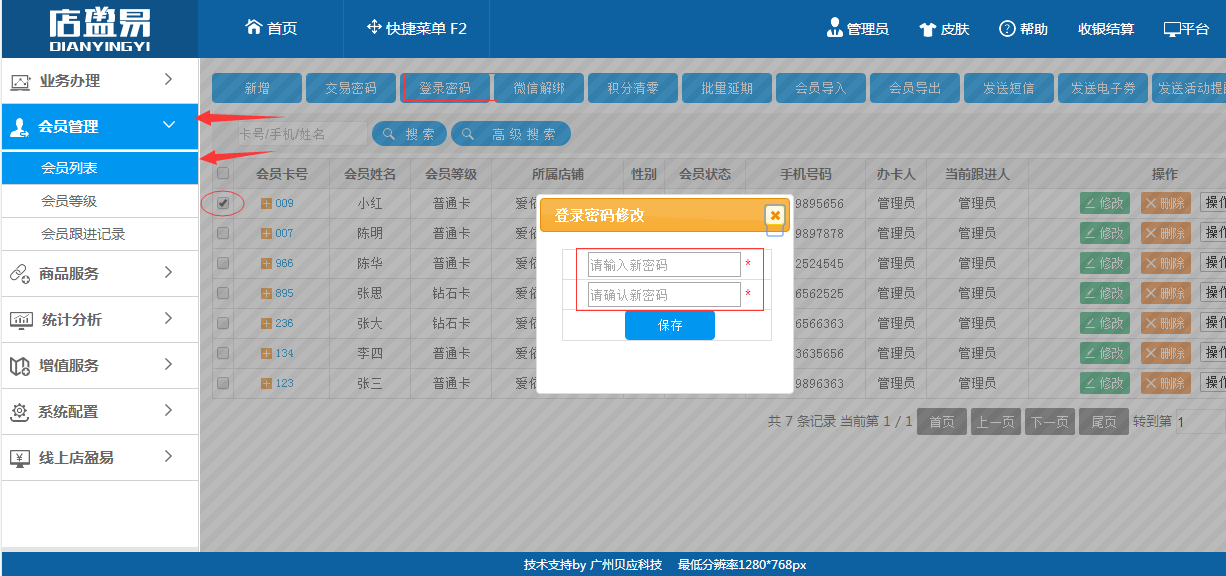1226x576 pixels.
Task: Check the checkbox for member 张思
Action: [223, 293]
